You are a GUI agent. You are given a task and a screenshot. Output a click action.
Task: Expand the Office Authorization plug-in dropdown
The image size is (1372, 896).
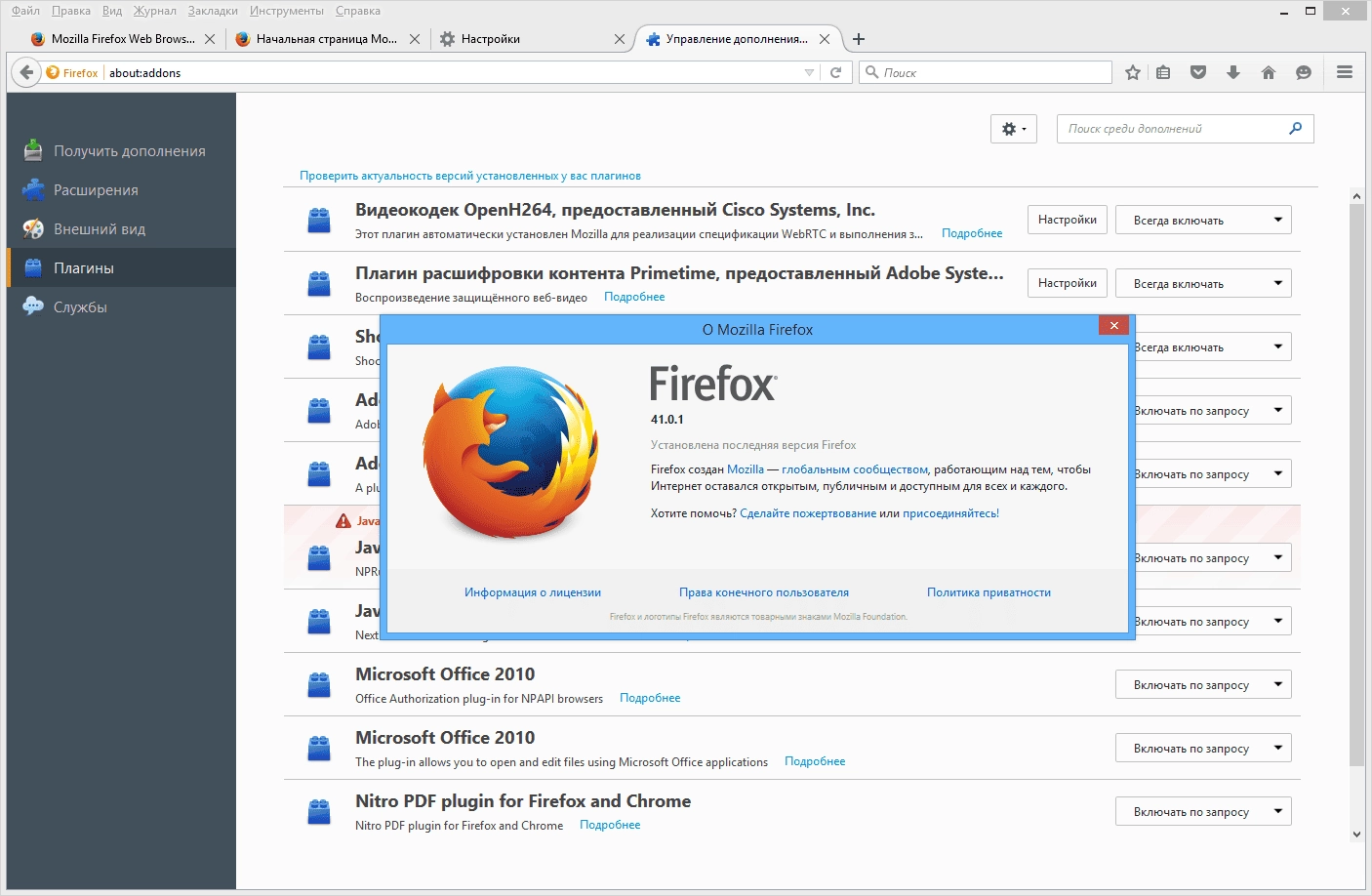1203,684
